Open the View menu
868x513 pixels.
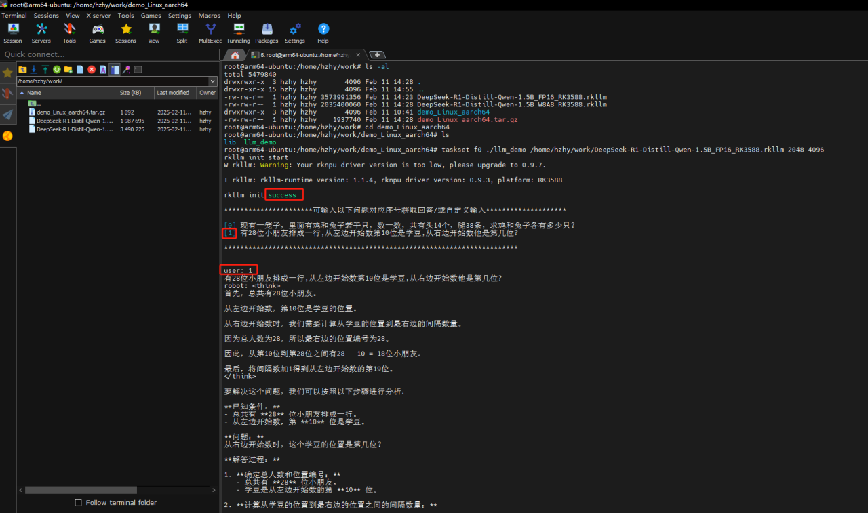(x=73, y=15)
